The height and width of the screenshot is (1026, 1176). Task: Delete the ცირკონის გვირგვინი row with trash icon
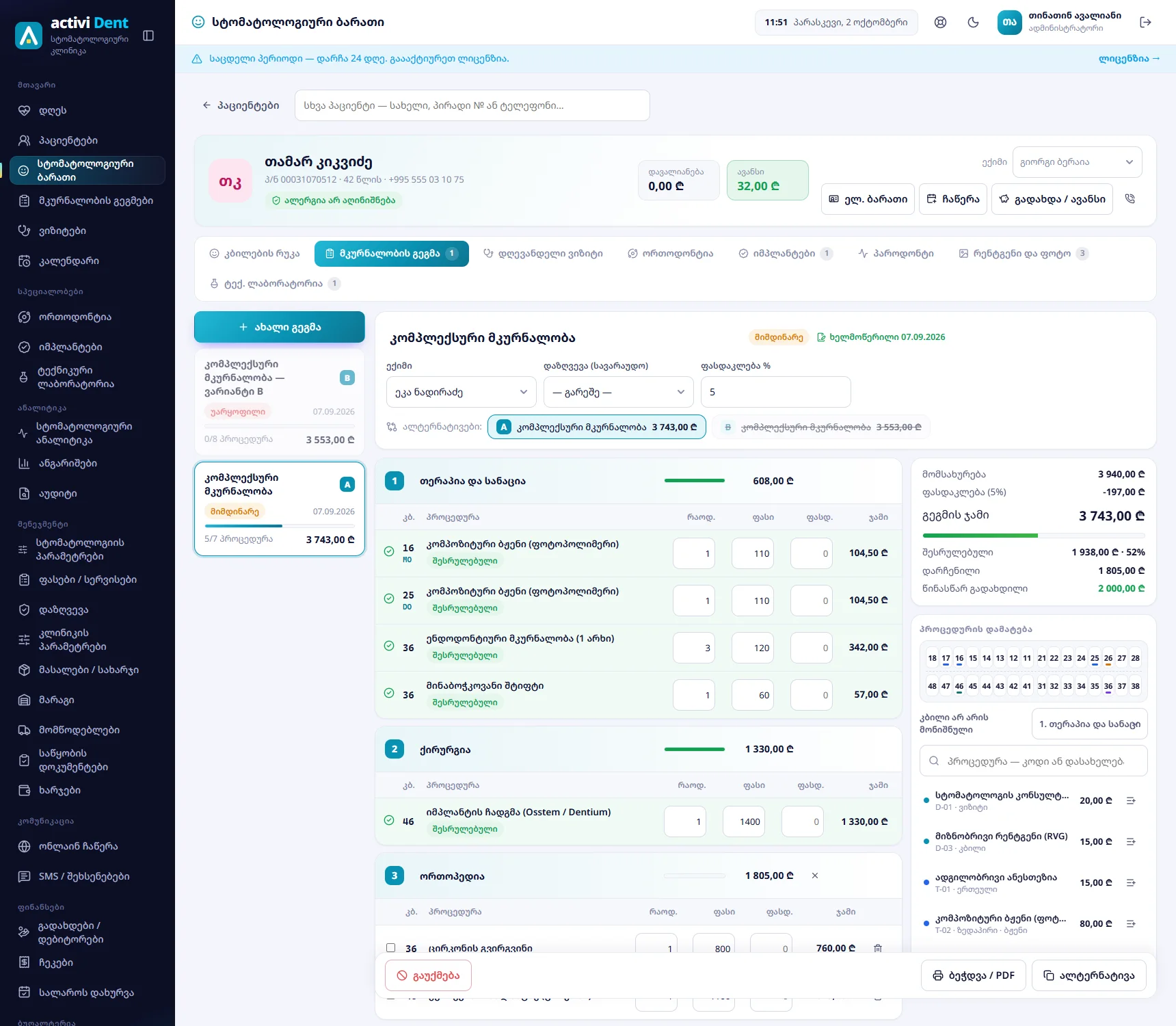tap(878, 948)
